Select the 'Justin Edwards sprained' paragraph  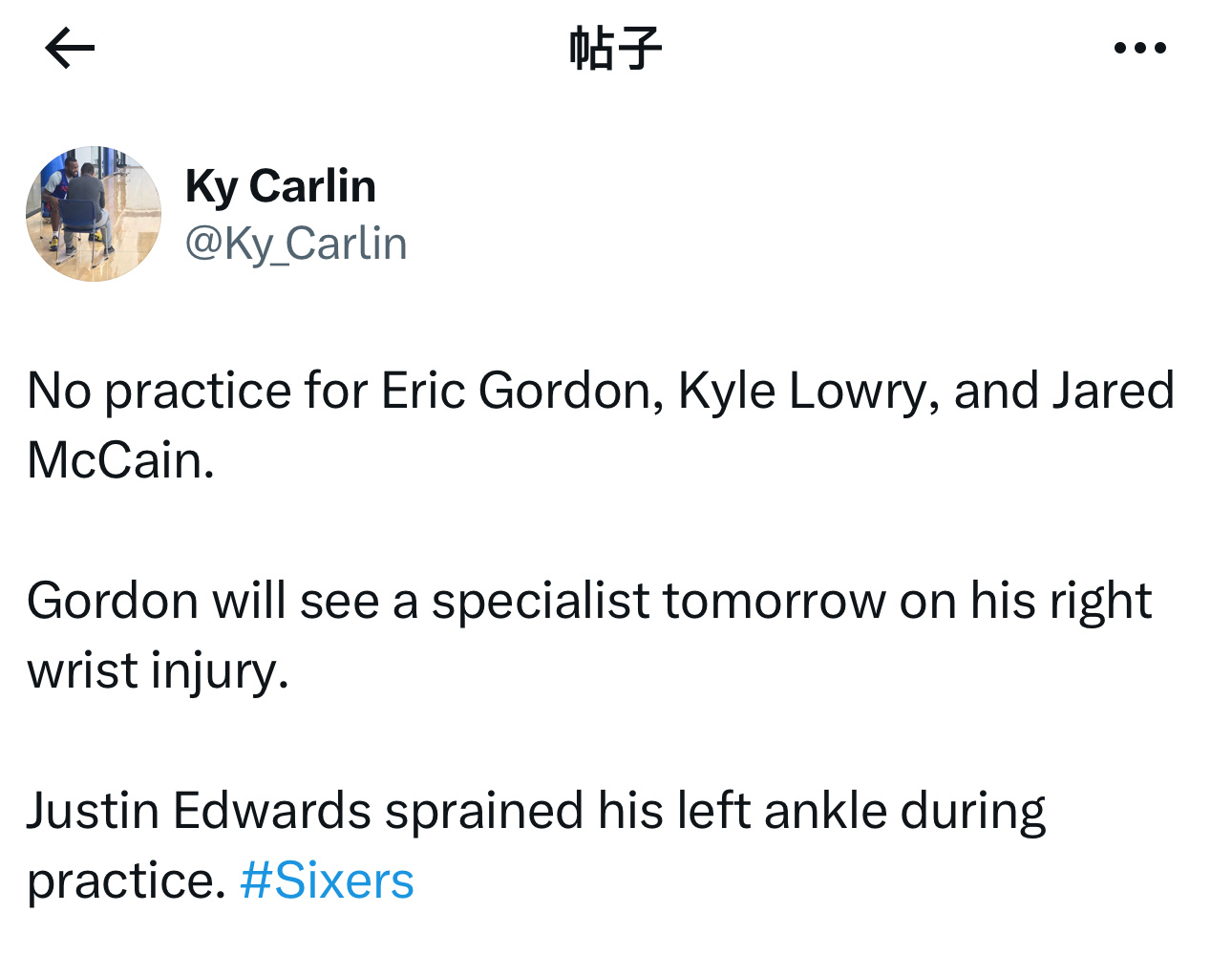point(536,845)
